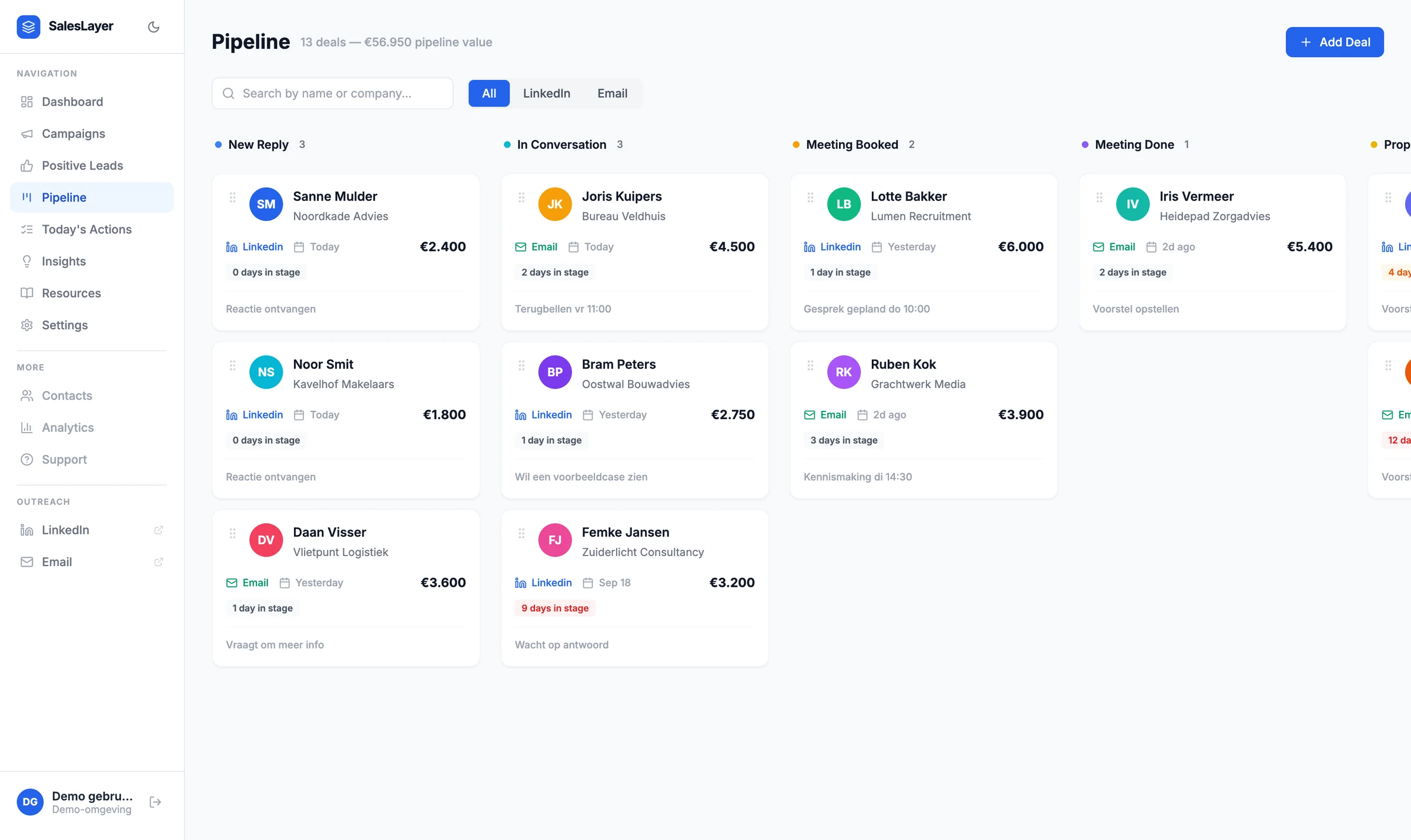The height and width of the screenshot is (840, 1411).
Task: Click the drag handle on Femke Jansen card
Action: (x=521, y=533)
